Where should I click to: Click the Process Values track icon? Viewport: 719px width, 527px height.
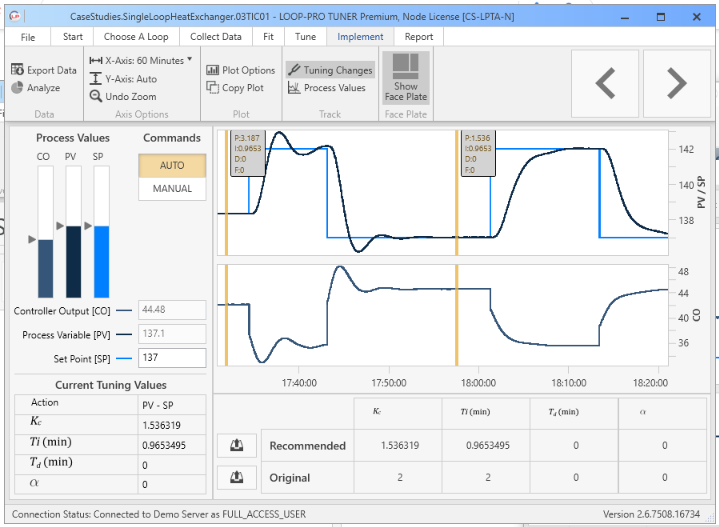(294, 88)
